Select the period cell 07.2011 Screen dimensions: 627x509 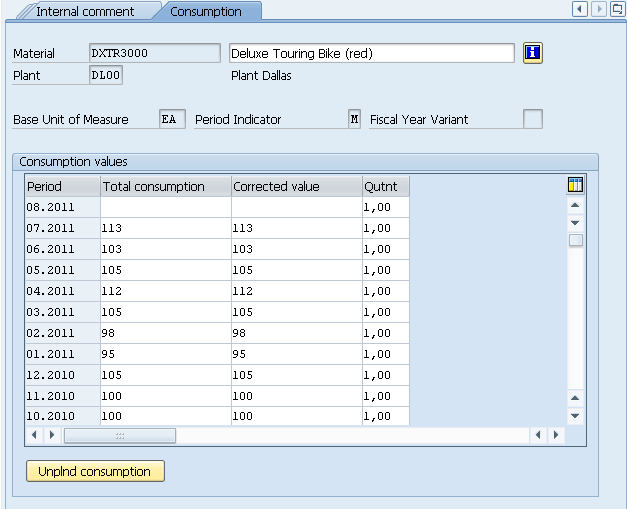[62, 228]
